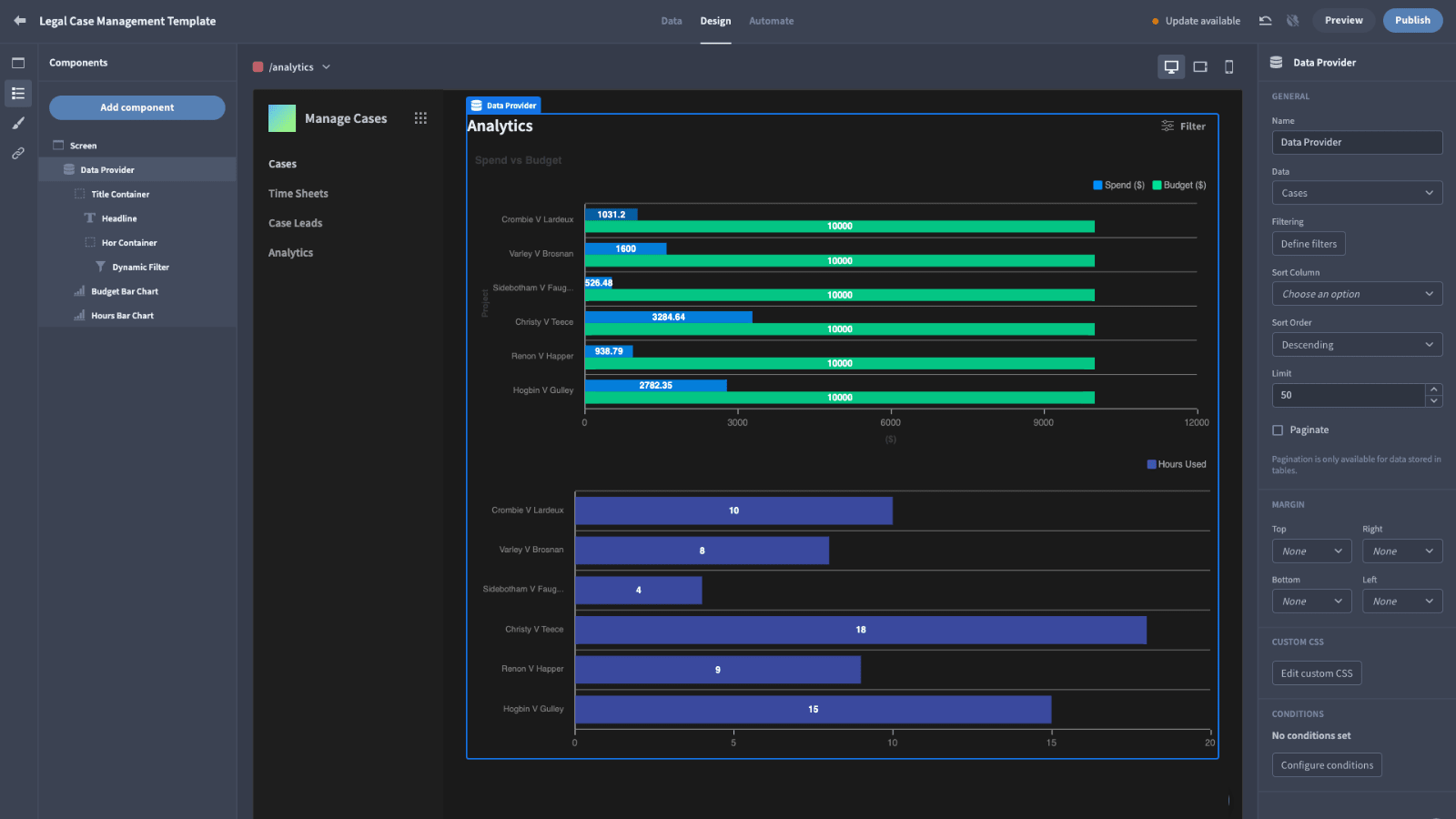
Task: Switch to tablet preview icon
Action: [1200, 66]
